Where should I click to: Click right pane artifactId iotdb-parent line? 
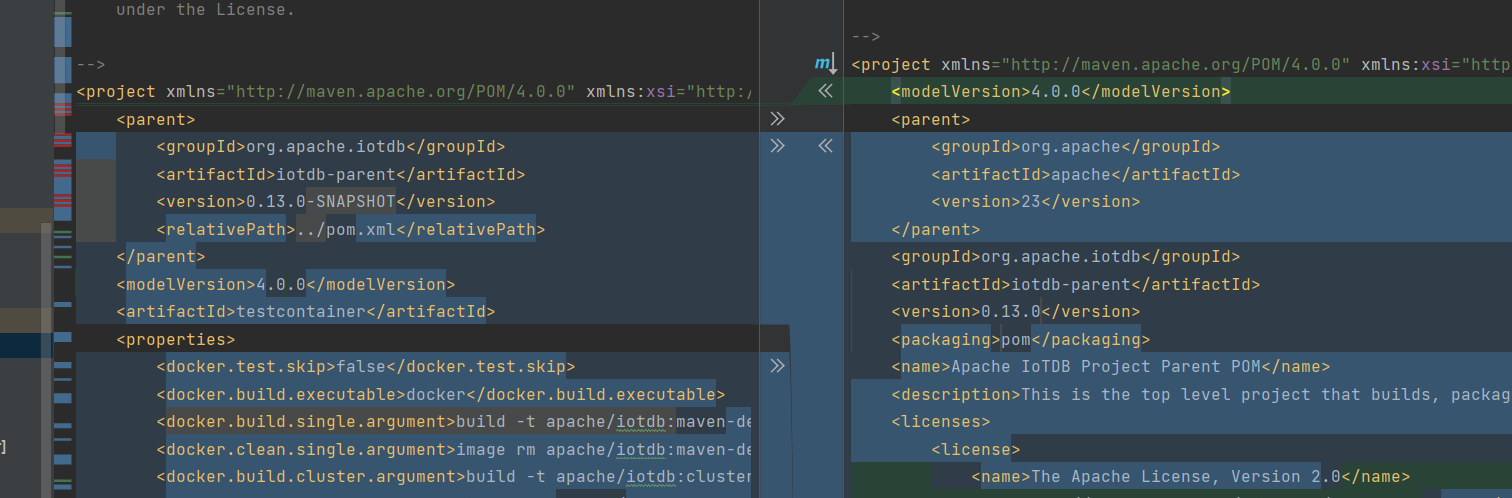click(1076, 284)
